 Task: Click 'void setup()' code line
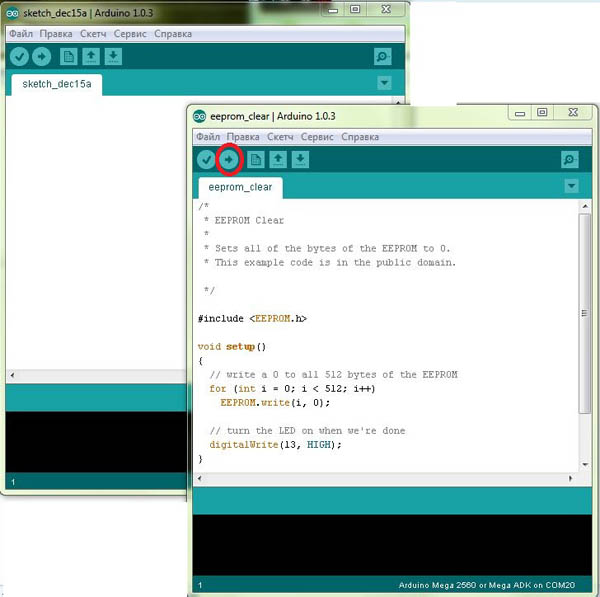click(232, 347)
